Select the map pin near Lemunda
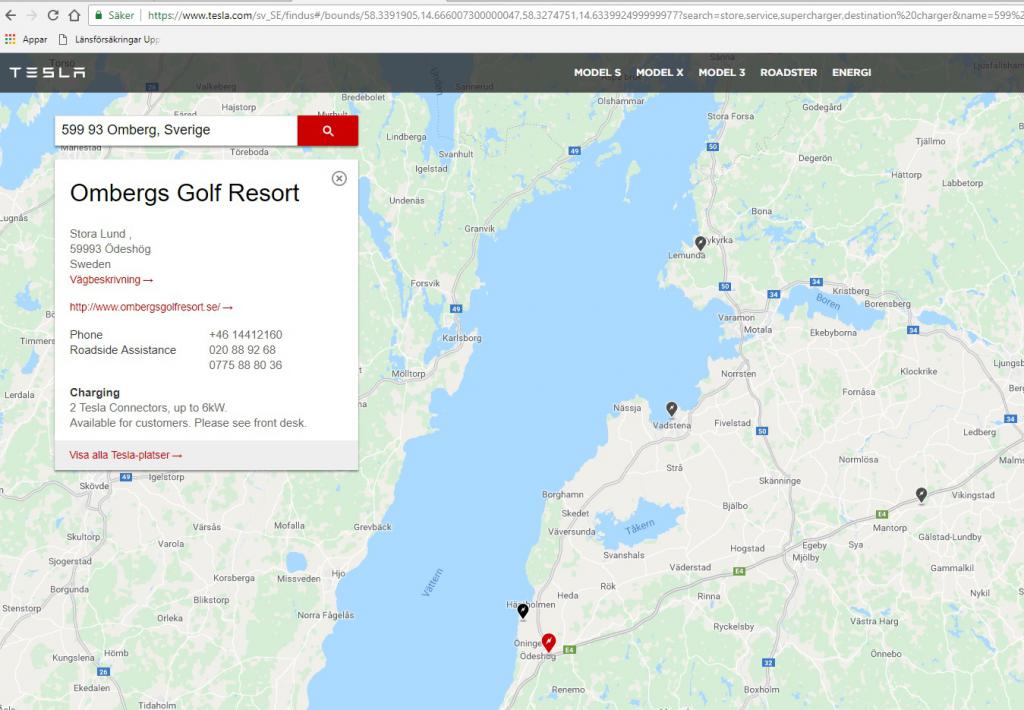The image size is (1024, 710). [x=701, y=243]
